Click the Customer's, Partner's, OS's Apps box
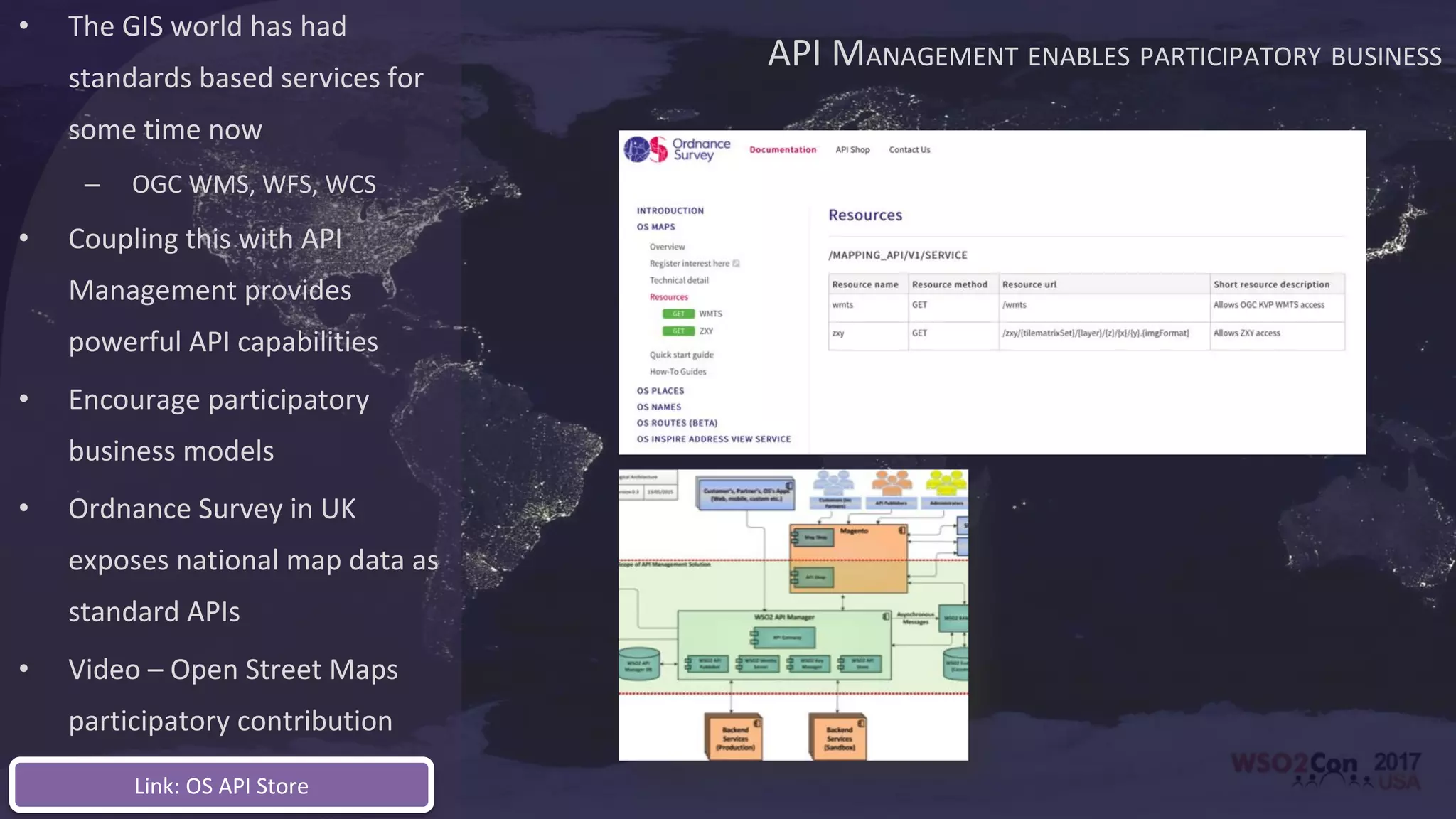This screenshot has width=1456, height=819. [x=745, y=494]
